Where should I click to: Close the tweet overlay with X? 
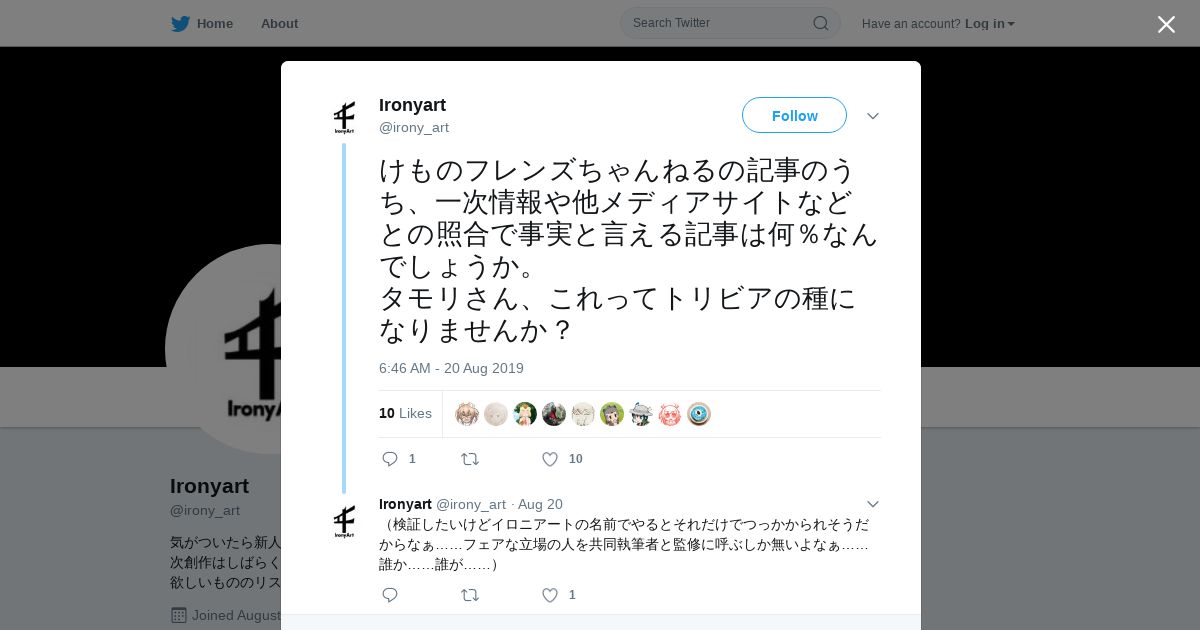pos(1166,24)
